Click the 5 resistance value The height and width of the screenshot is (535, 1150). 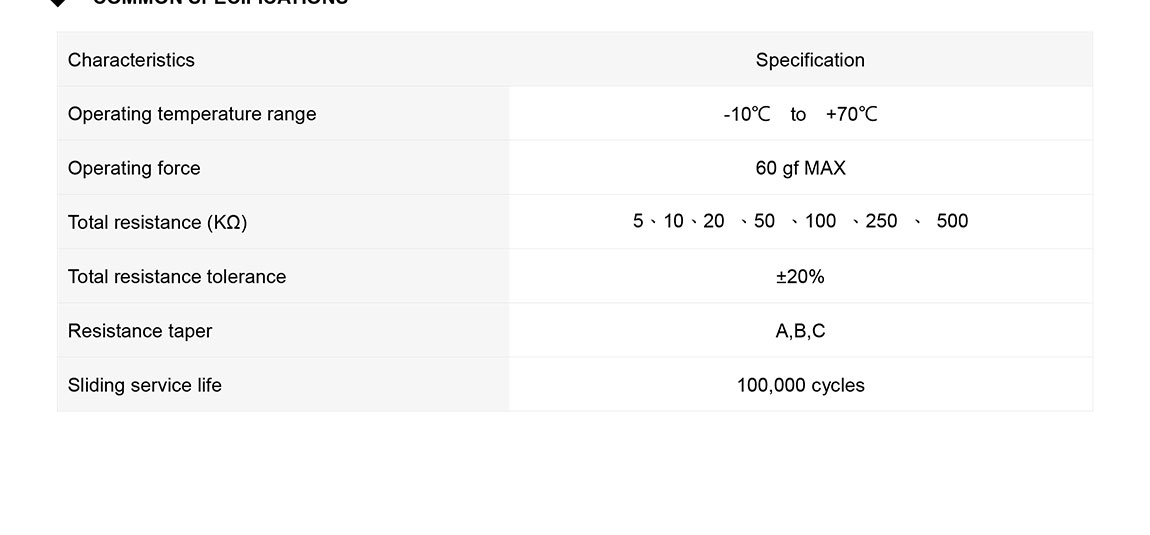coord(638,221)
